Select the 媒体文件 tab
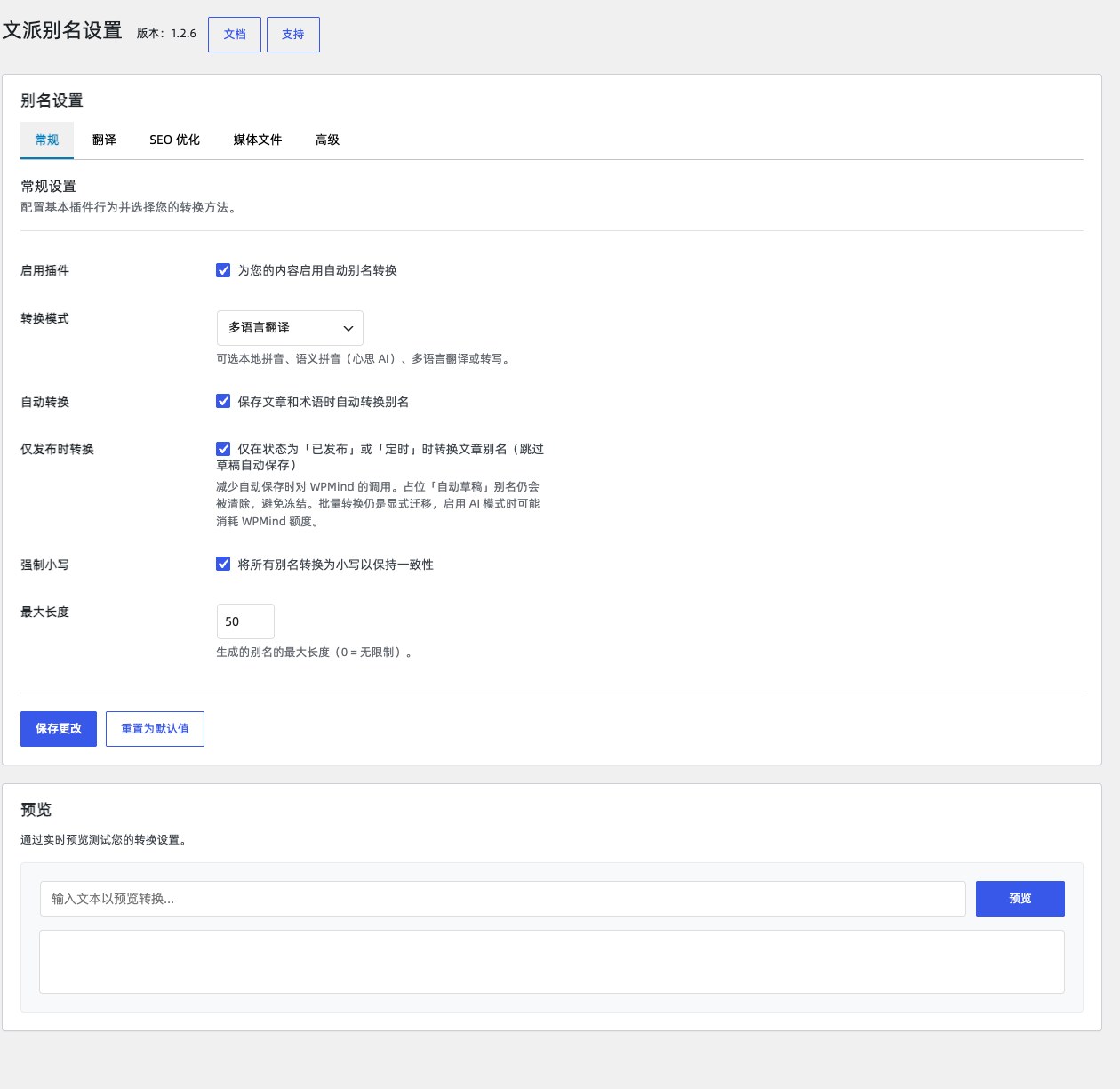This screenshot has width=1120, height=1089. point(258,140)
